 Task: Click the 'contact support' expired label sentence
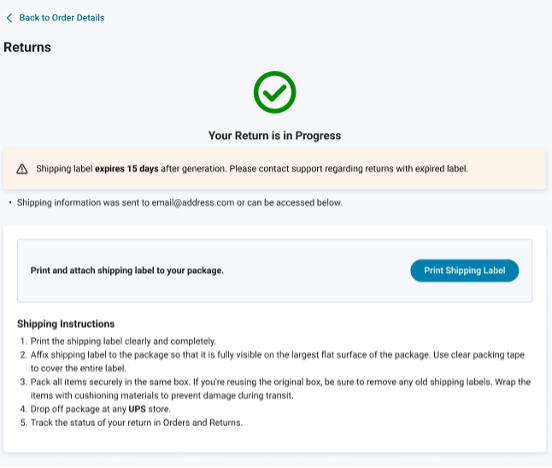(x=349, y=169)
